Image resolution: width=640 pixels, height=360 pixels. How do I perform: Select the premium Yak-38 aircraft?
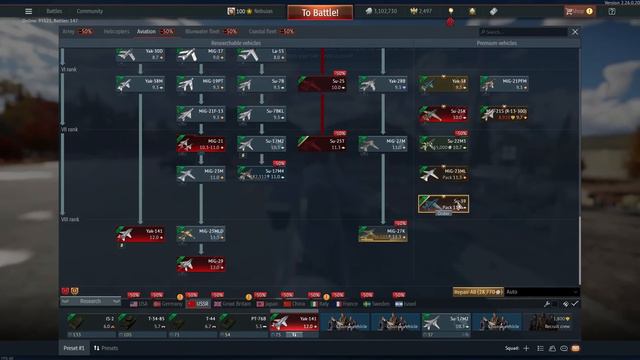(443, 84)
